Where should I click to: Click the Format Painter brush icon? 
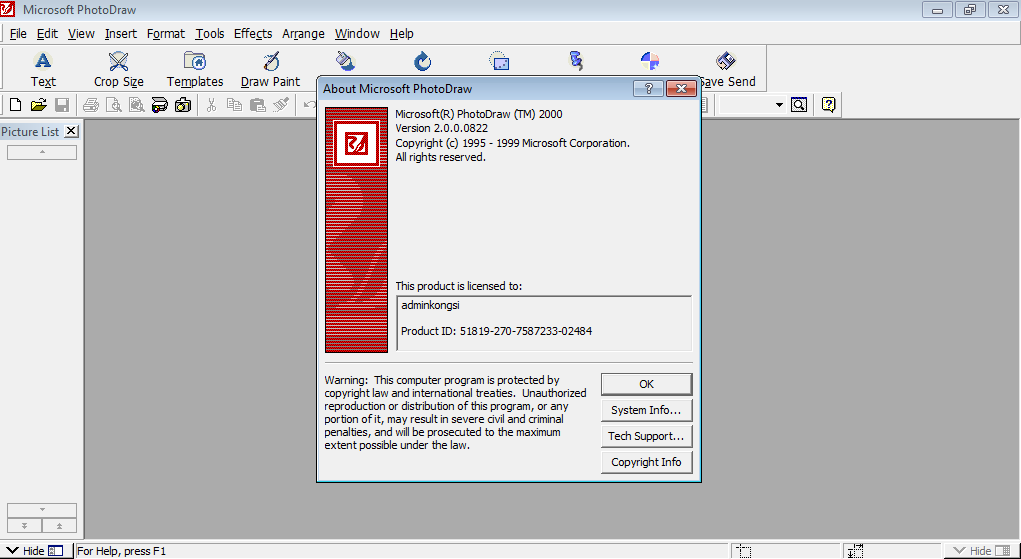(281, 104)
